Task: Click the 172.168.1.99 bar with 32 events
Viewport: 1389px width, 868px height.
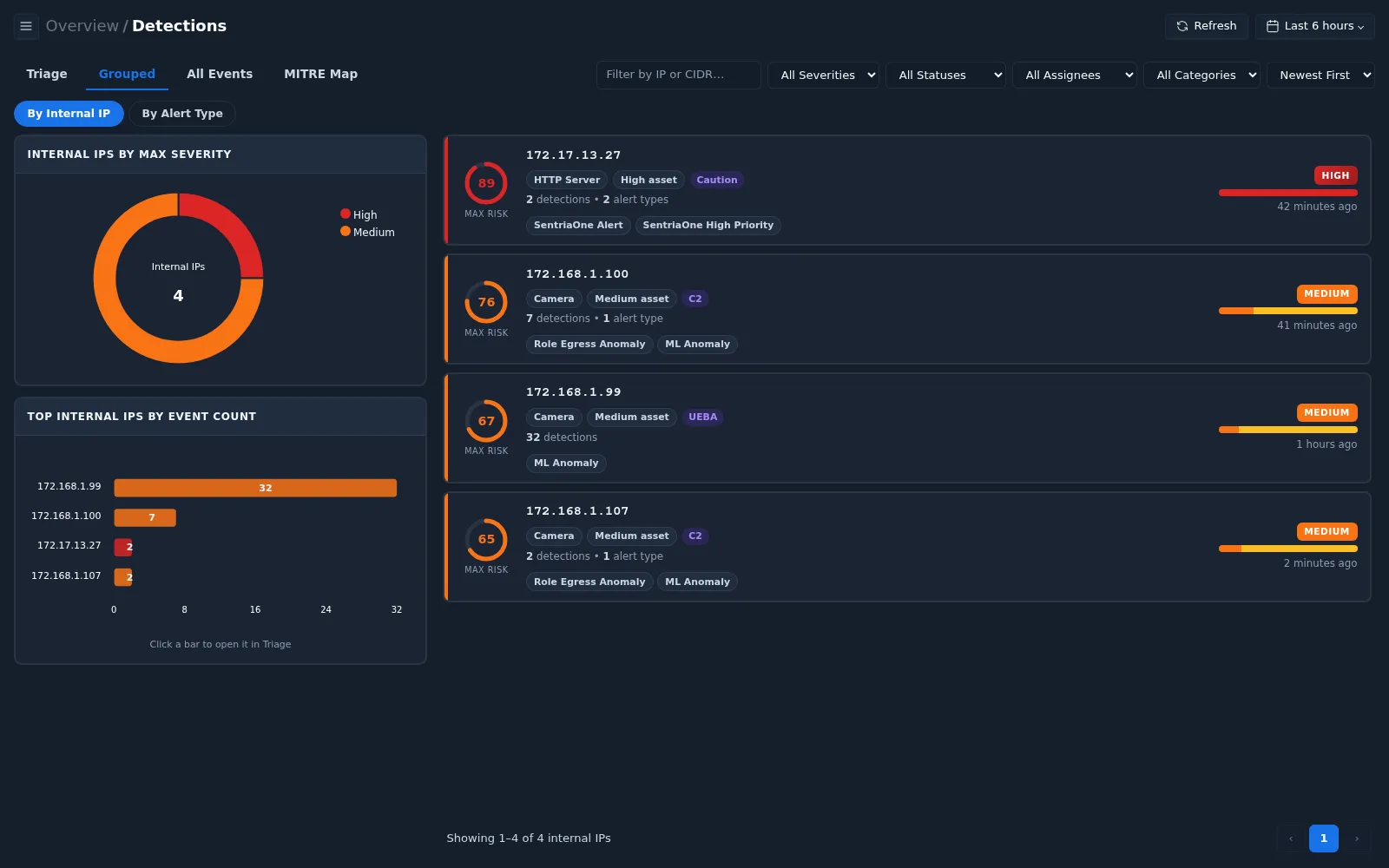Action: click(x=255, y=488)
